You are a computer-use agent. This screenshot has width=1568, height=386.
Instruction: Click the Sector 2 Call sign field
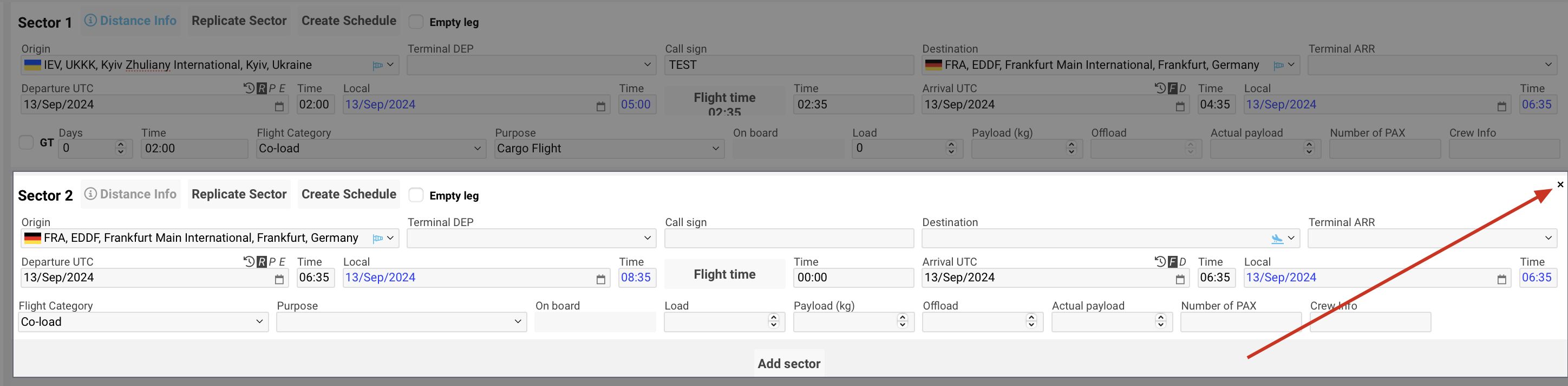point(788,239)
